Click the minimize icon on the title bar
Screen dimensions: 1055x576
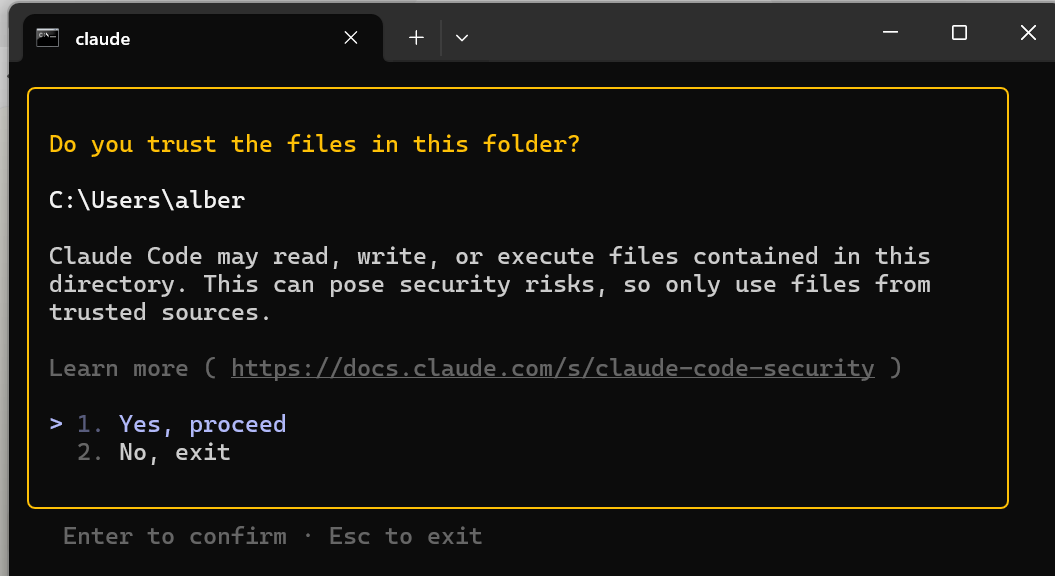pos(889,32)
